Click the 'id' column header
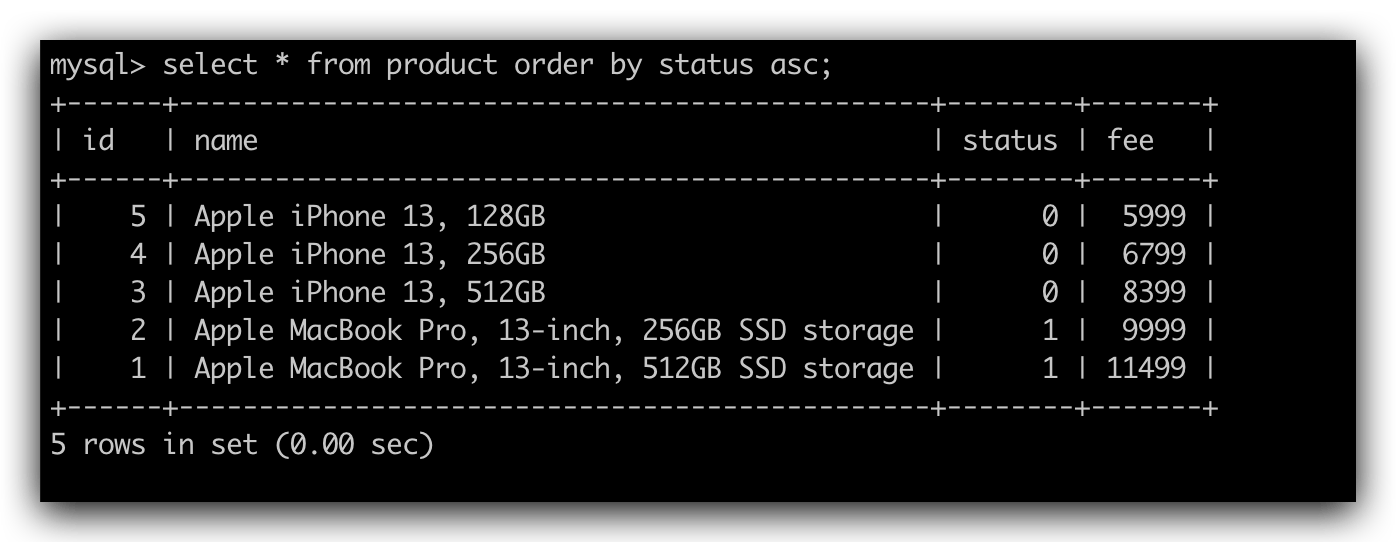Screen dimensions: 1396x542 [98, 140]
